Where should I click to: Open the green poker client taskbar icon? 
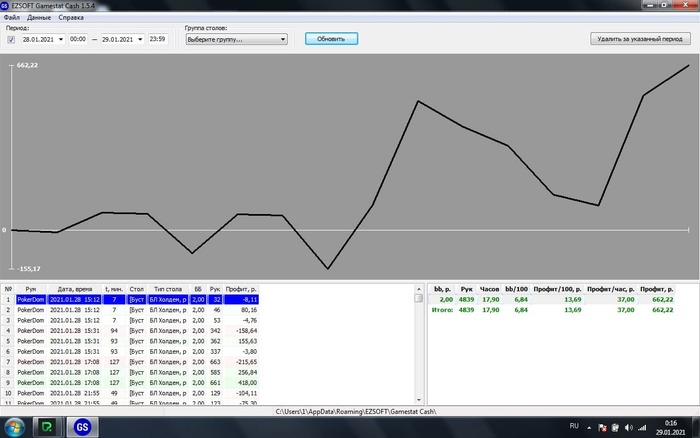46,427
